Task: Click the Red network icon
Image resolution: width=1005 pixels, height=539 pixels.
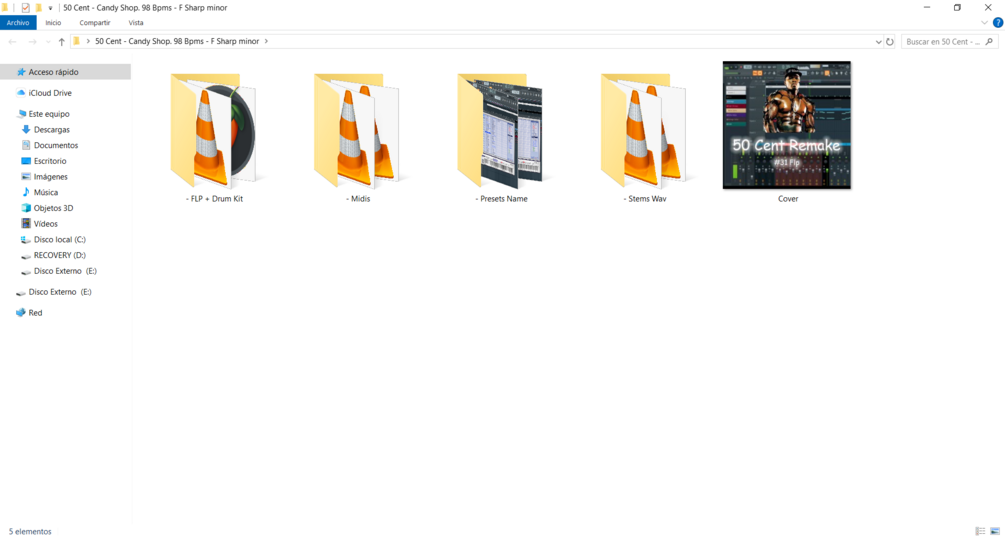Action: pos(21,313)
